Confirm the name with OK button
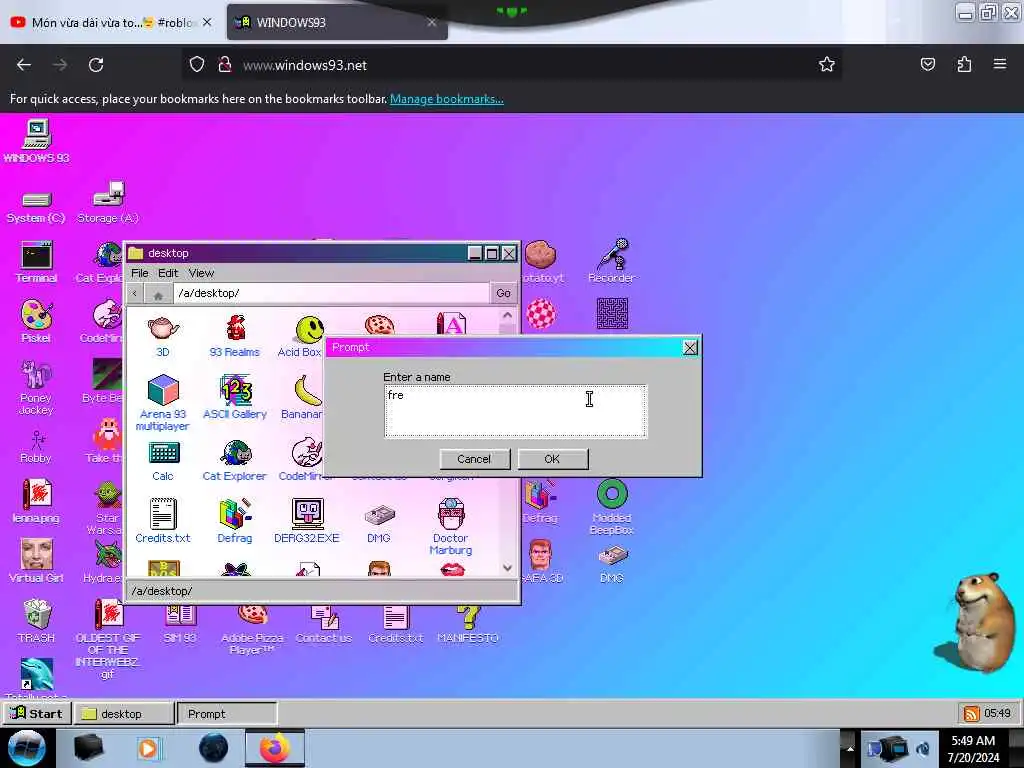Screen dimensions: 1024x768 [x=552, y=459]
